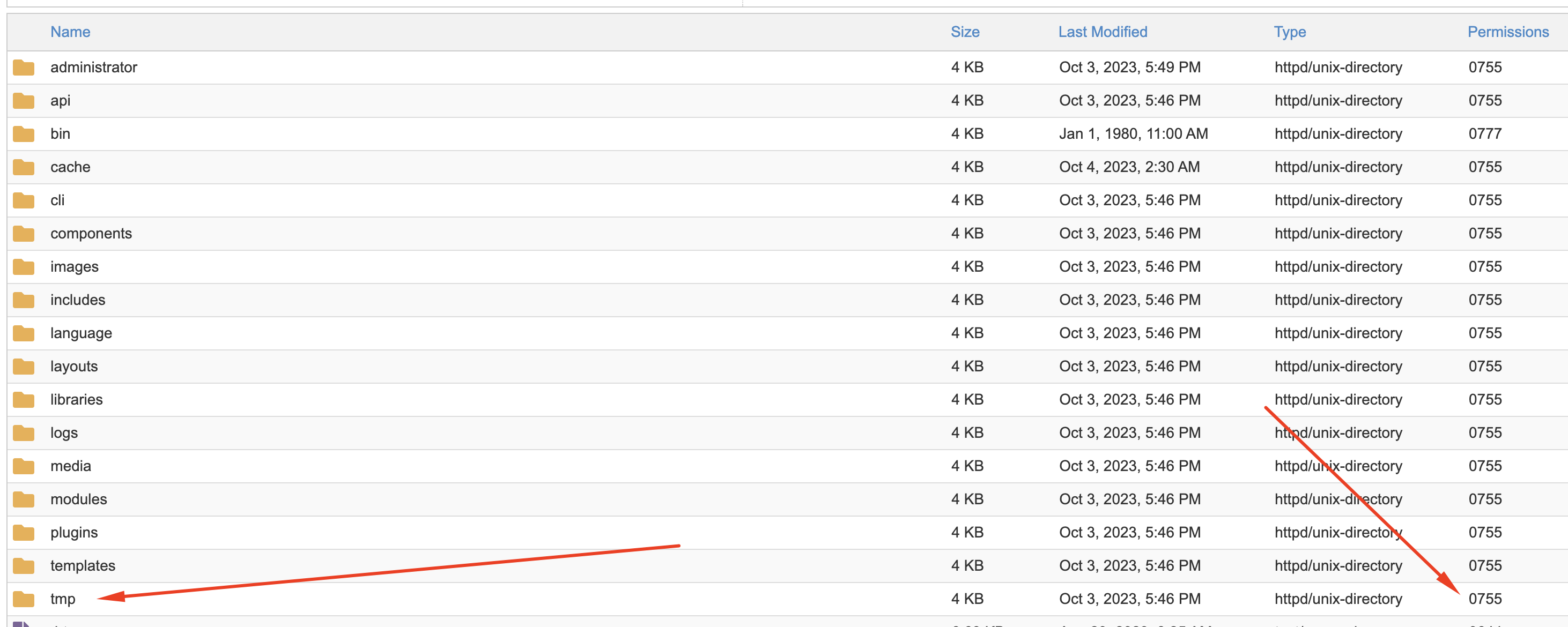
Task: Sort files by Name column
Action: [70, 32]
